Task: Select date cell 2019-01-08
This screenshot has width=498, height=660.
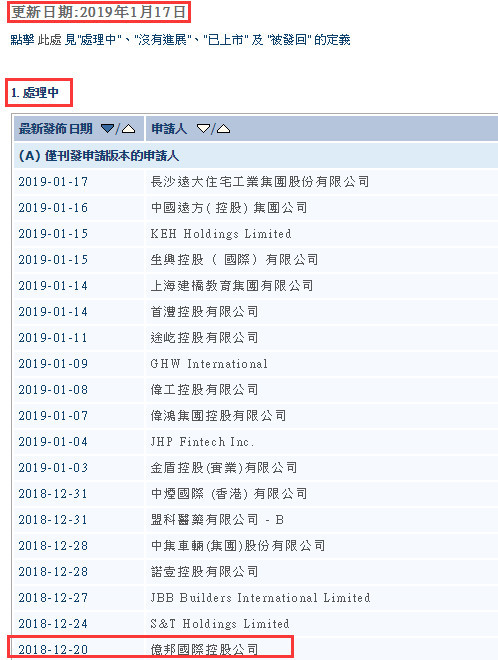Action: point(53,390)
